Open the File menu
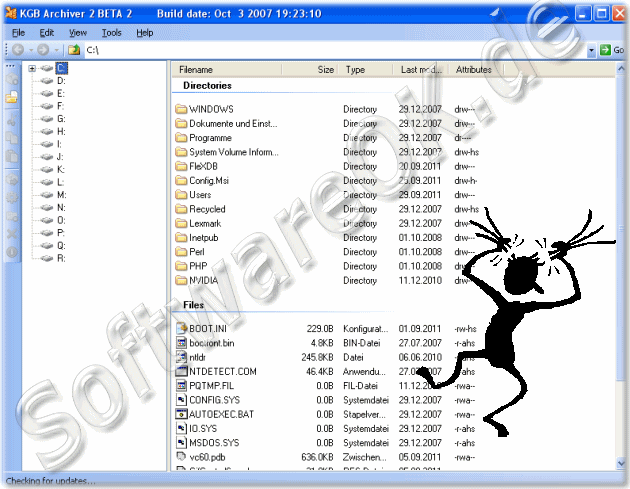The image size is (630, 489). point(18,33)
